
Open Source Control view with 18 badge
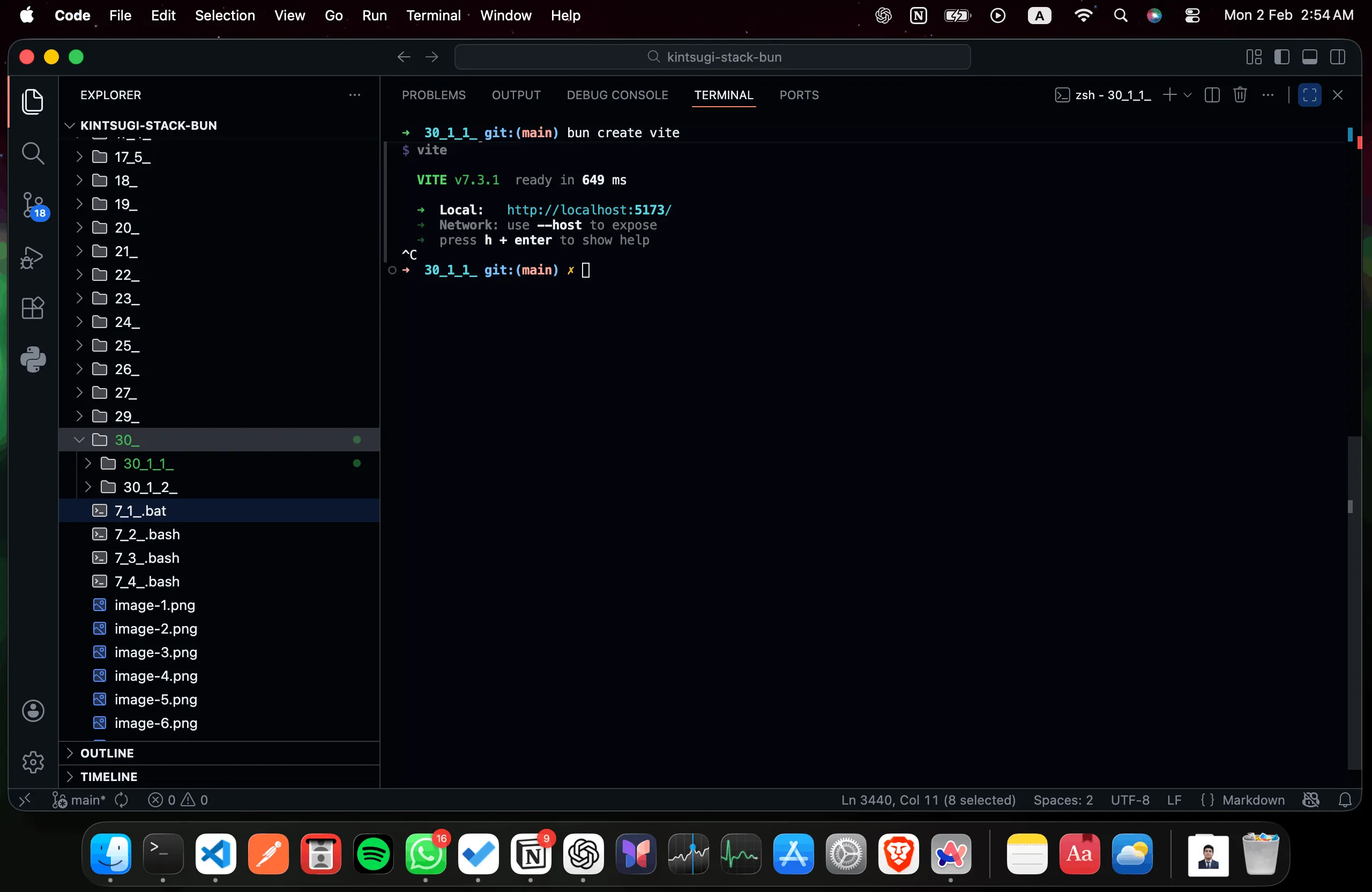[32, 205]
